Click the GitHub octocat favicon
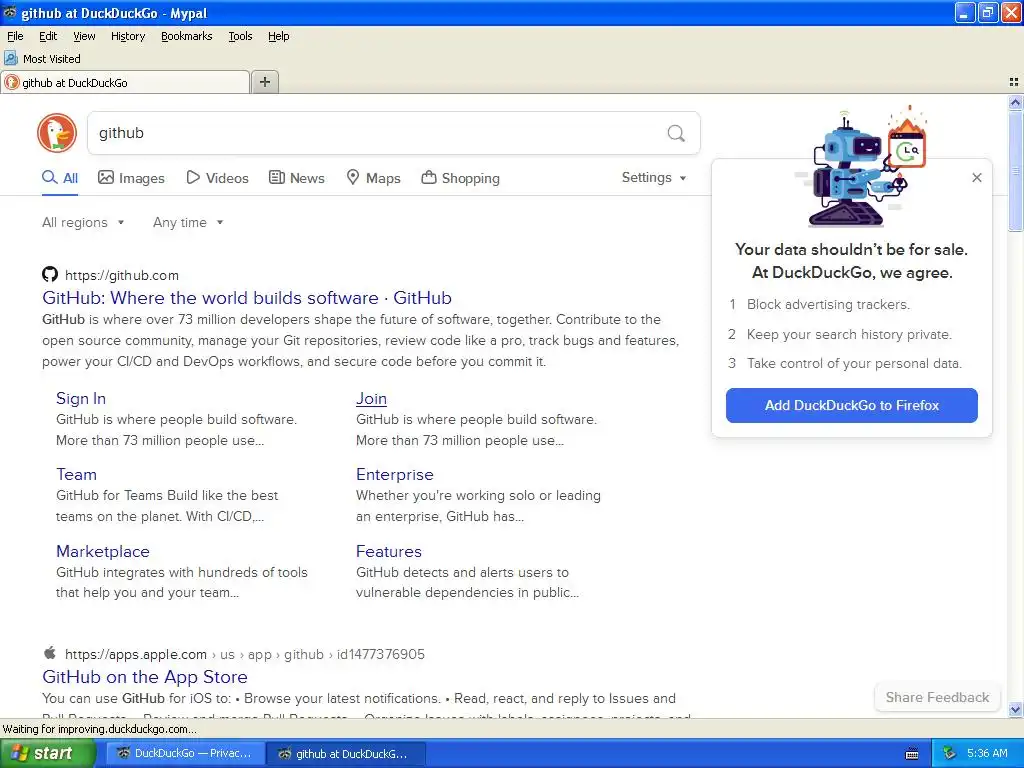 point(50,274)
